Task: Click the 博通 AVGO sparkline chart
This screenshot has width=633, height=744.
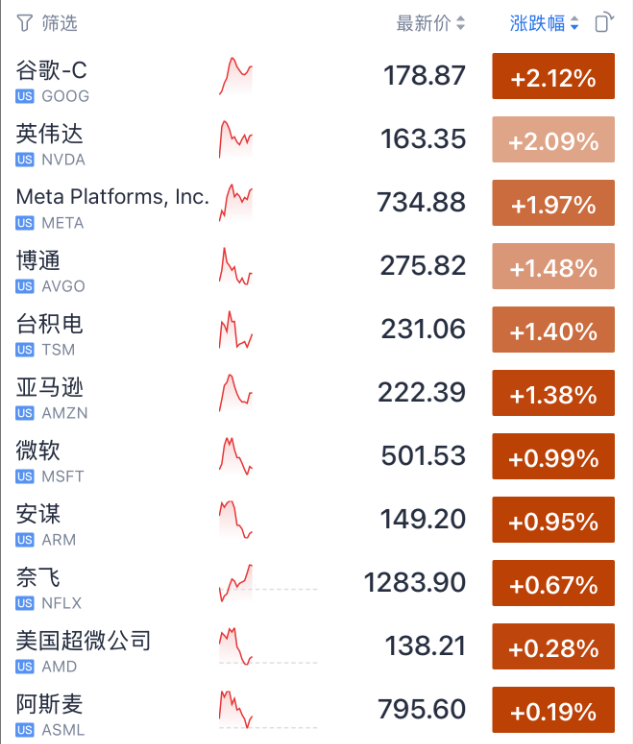Action: (x=236, y=265)
